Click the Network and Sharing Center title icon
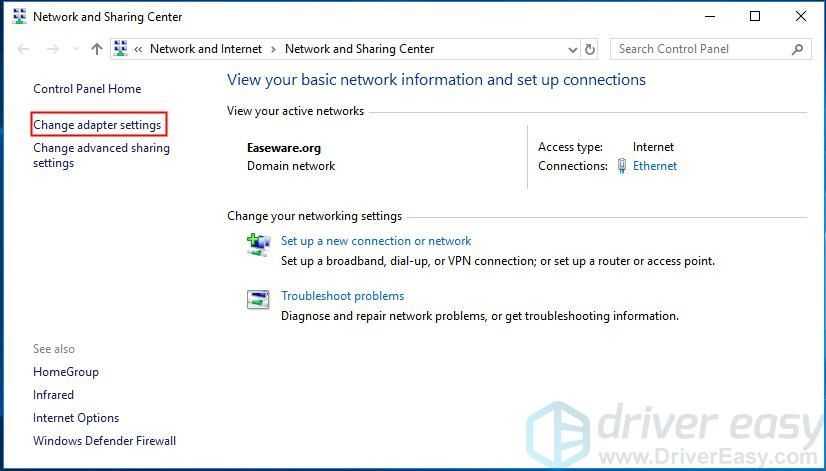Viewport: 826px width, 471px height. click(x=19, y=17)
